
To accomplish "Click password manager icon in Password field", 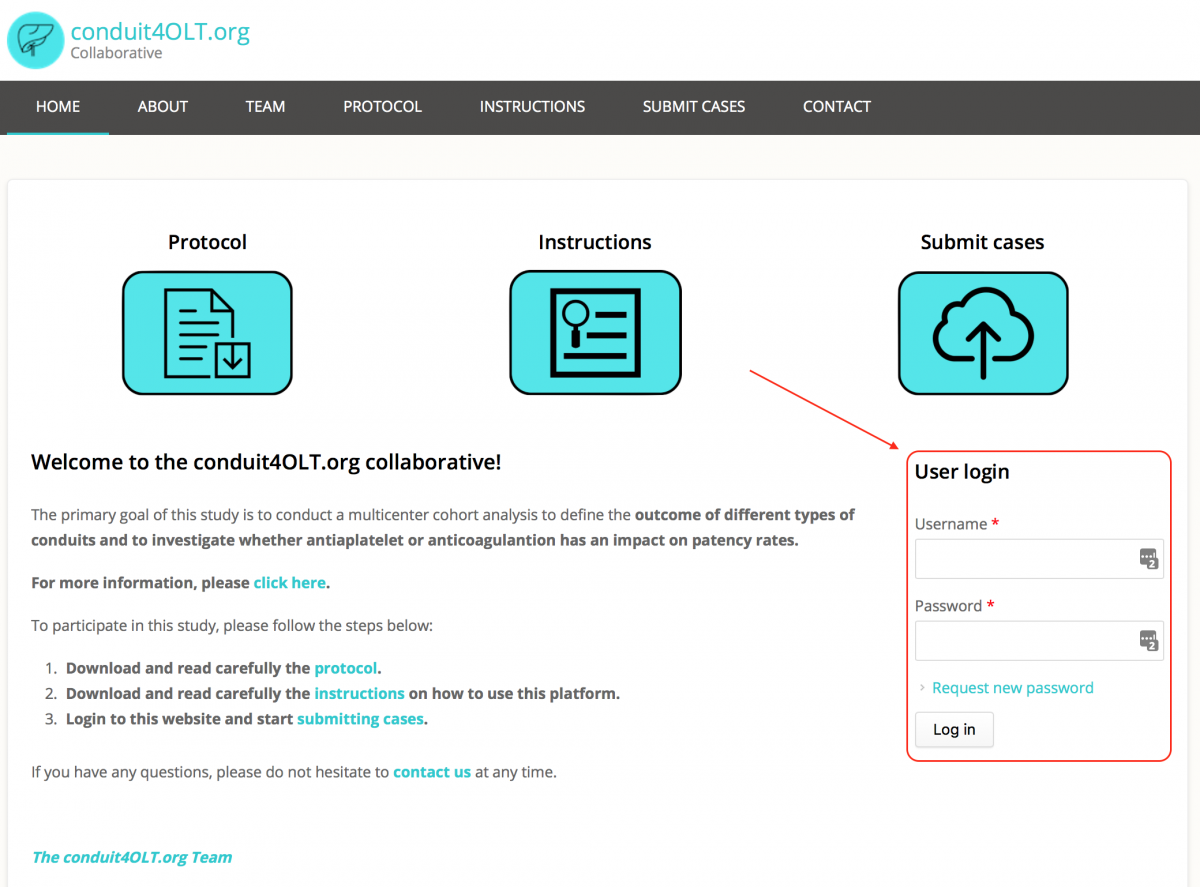I will coord(1149,641).
